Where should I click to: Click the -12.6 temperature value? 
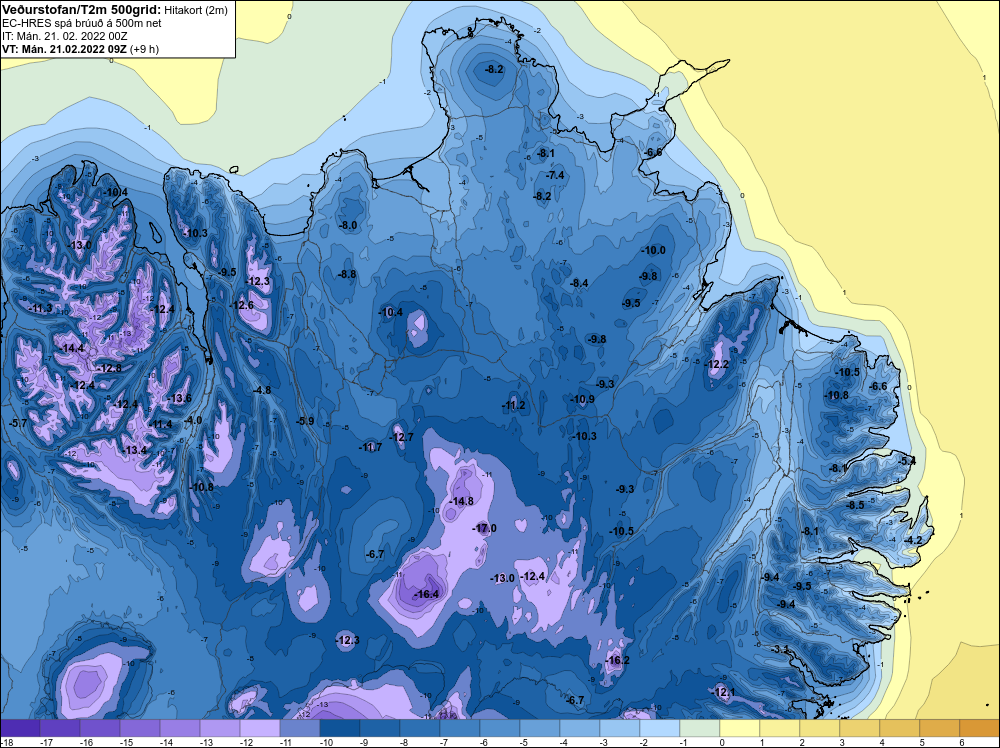pos(241,305)
